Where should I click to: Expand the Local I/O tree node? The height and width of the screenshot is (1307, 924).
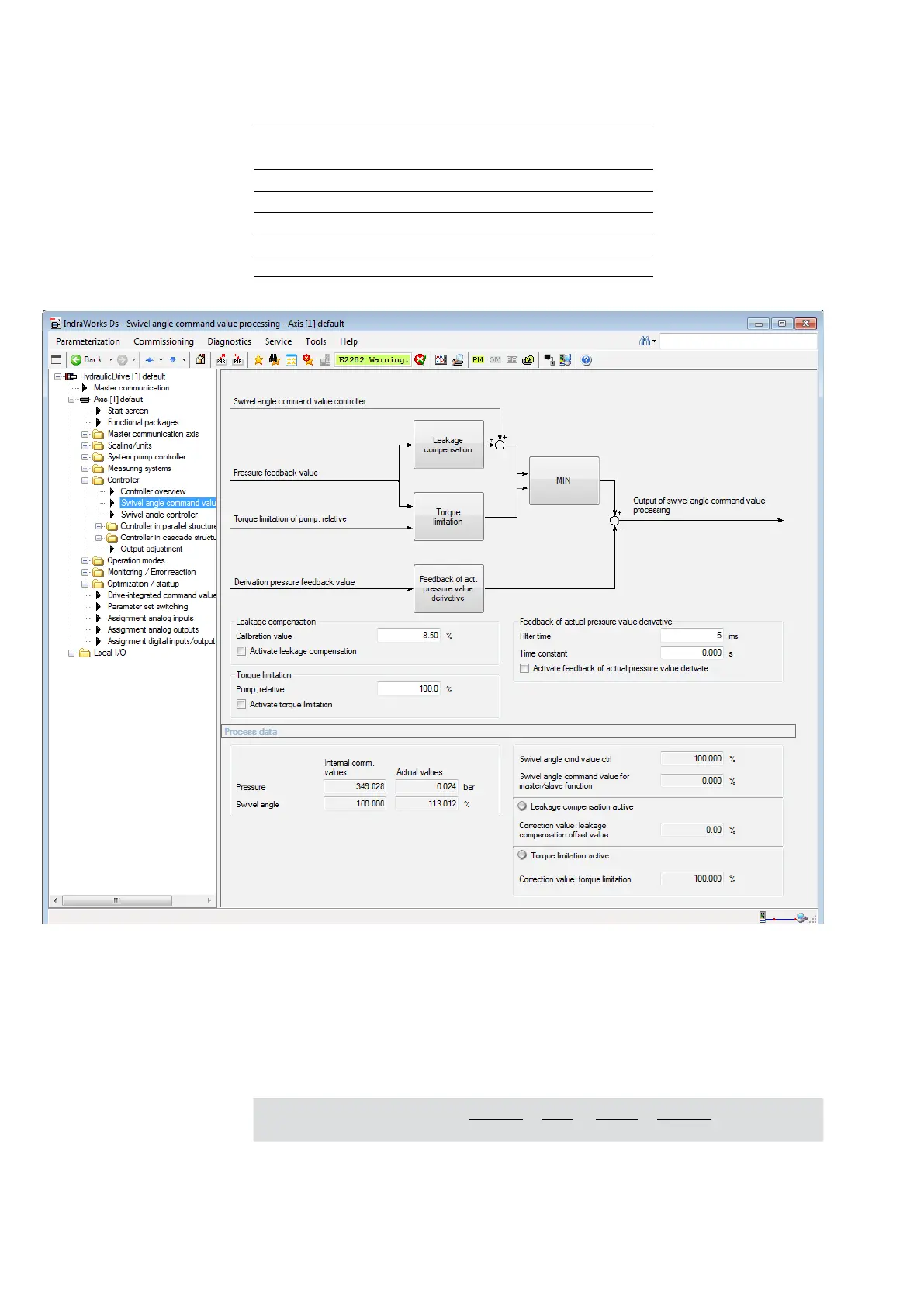point(72,653)
